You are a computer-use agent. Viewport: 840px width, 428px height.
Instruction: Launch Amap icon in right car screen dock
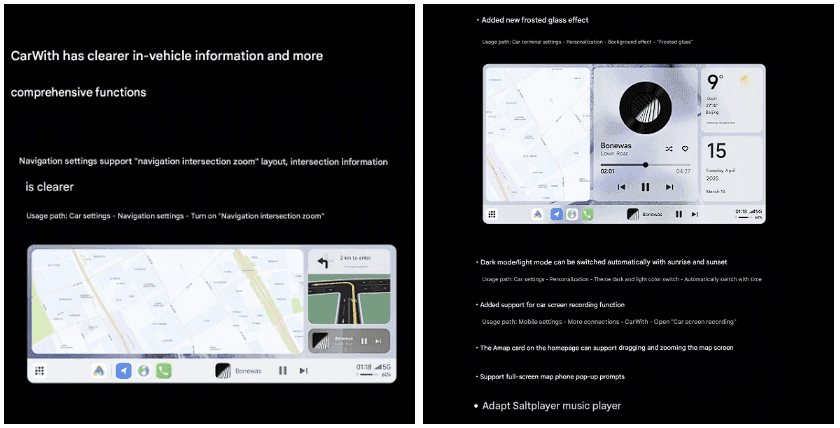click(537, 214)
